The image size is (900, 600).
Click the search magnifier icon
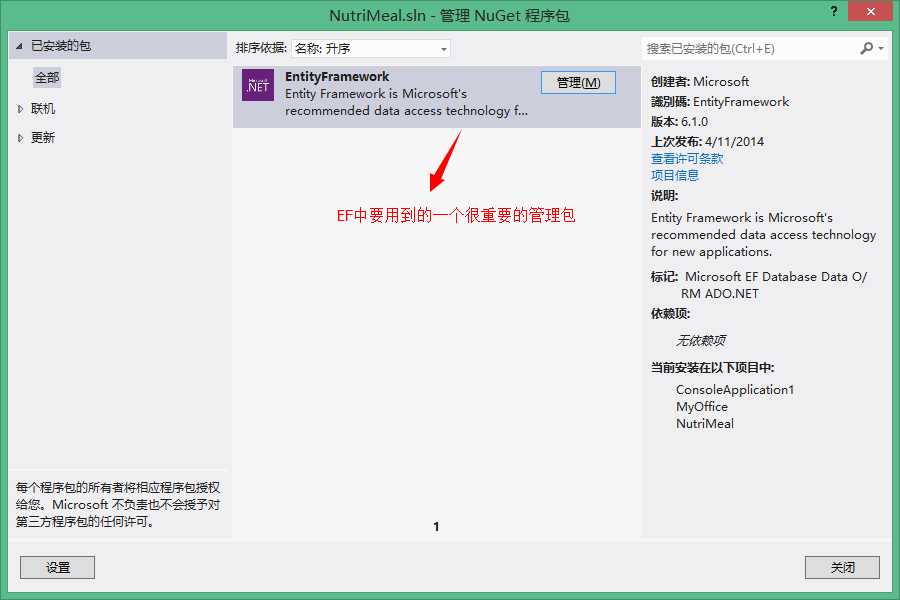[866, 48]
